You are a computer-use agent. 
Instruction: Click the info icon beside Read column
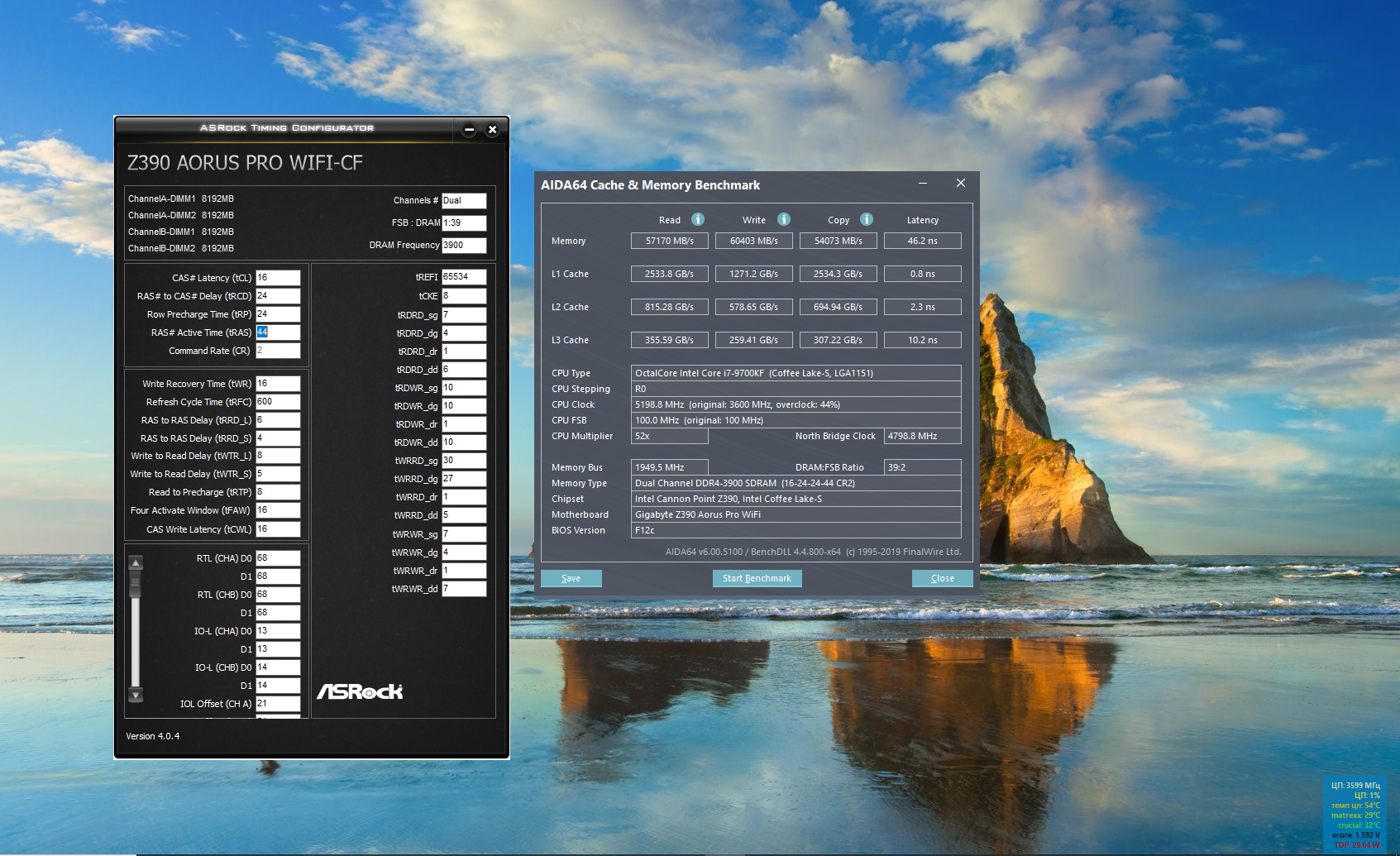point(698,219)
